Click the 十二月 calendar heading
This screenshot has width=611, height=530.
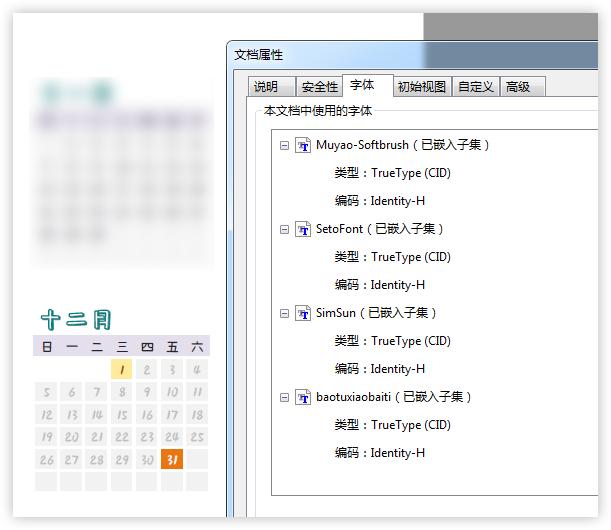76,320
